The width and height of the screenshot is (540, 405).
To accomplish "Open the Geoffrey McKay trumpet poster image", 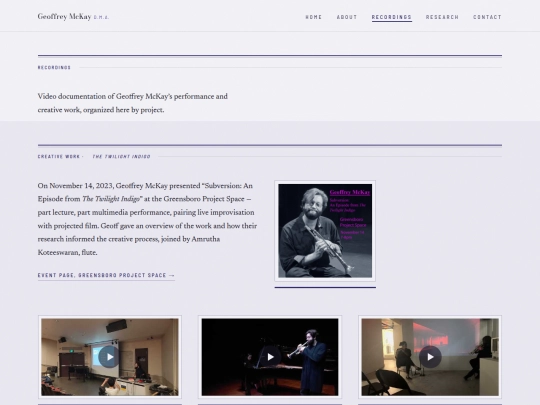I will [325, 231].
